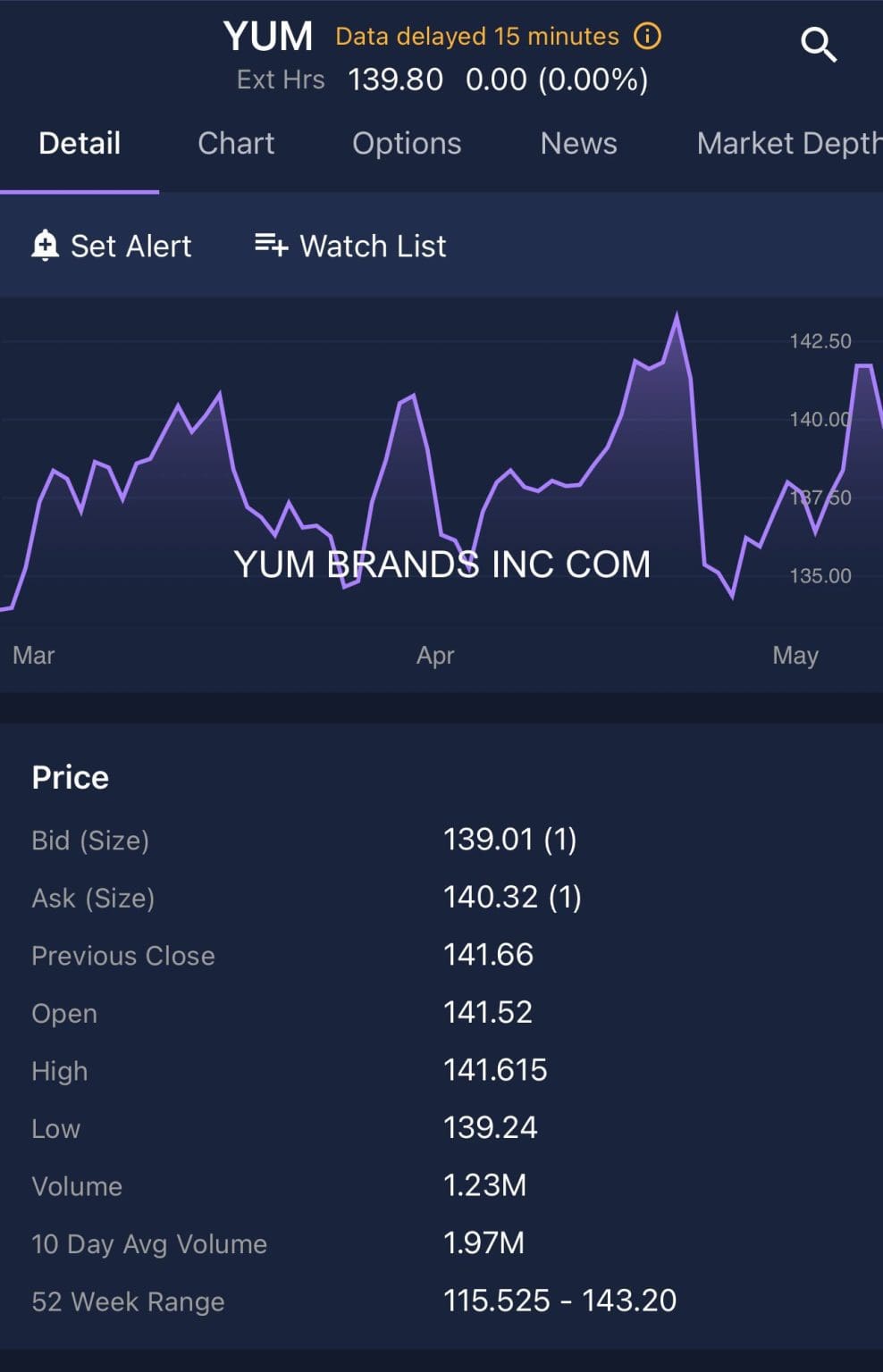The image size is (883, 1372).
Task: Select the Mar label on the timeline
Action: (33, 655)
